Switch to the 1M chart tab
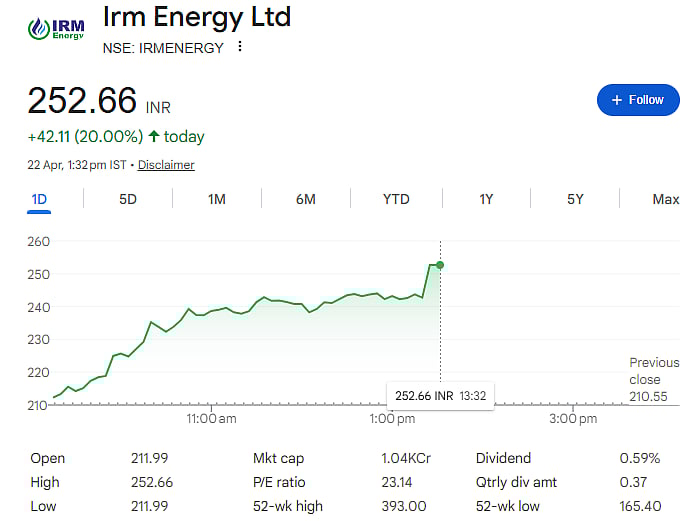The width and height of the screenshot is (696, 521). (x=217, y=199)
